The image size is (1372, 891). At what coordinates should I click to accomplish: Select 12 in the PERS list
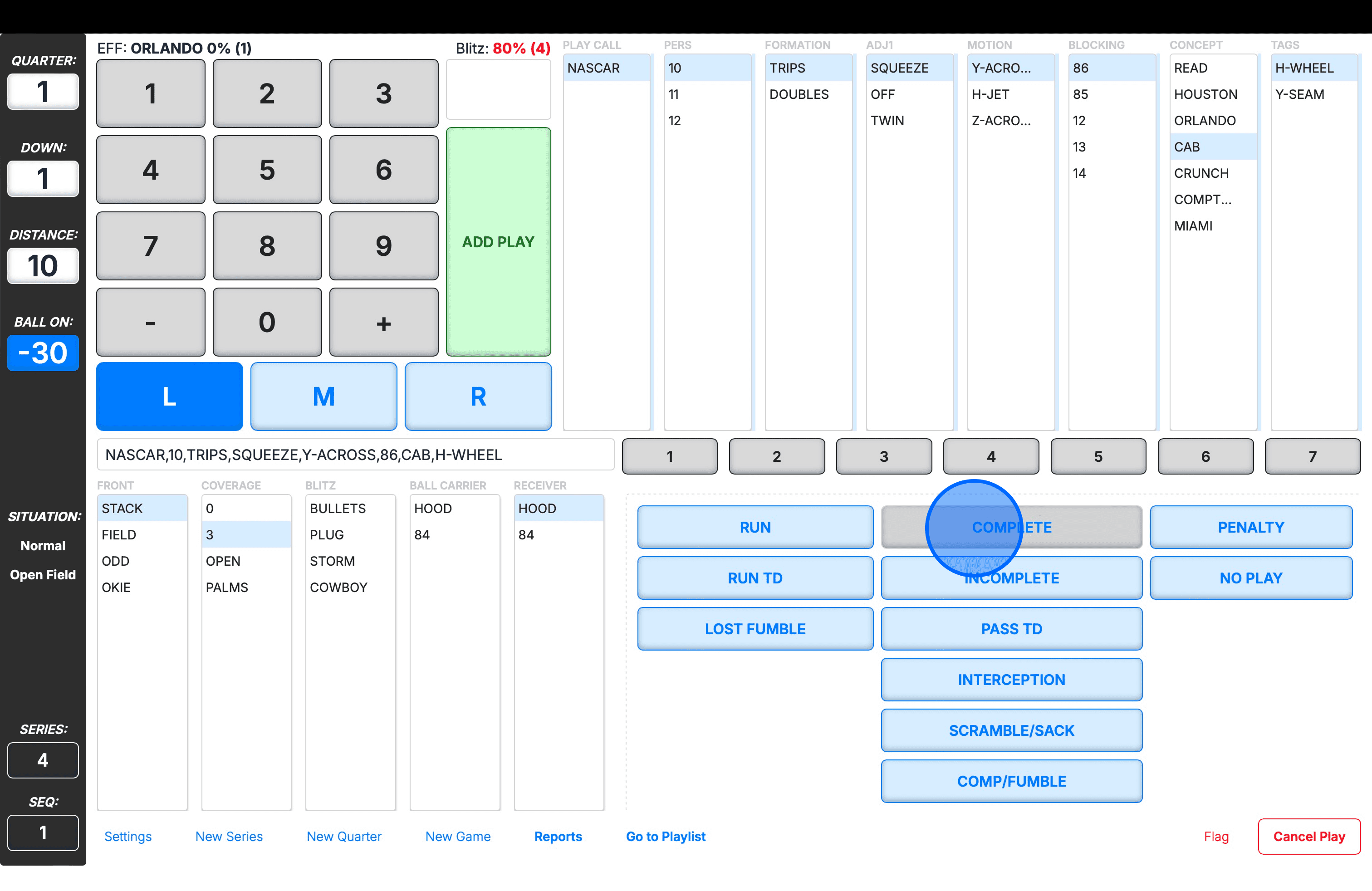tap(707, 121)
